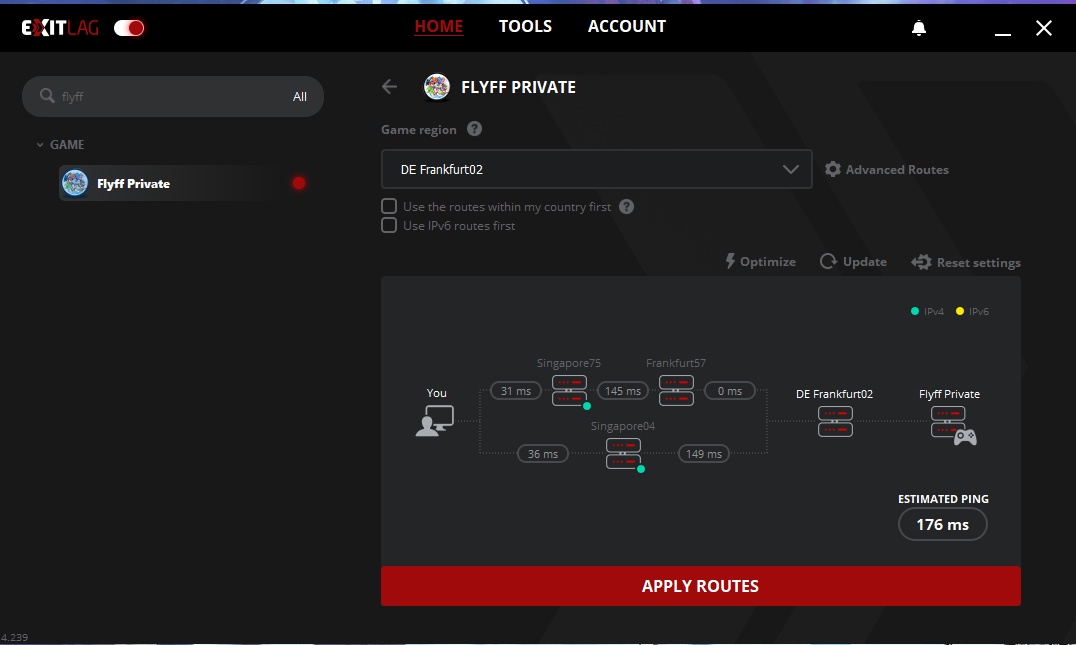Enable Use IPv6 routes first checkbox
The height and width of the screenshot is (645, 1076).
389,226
